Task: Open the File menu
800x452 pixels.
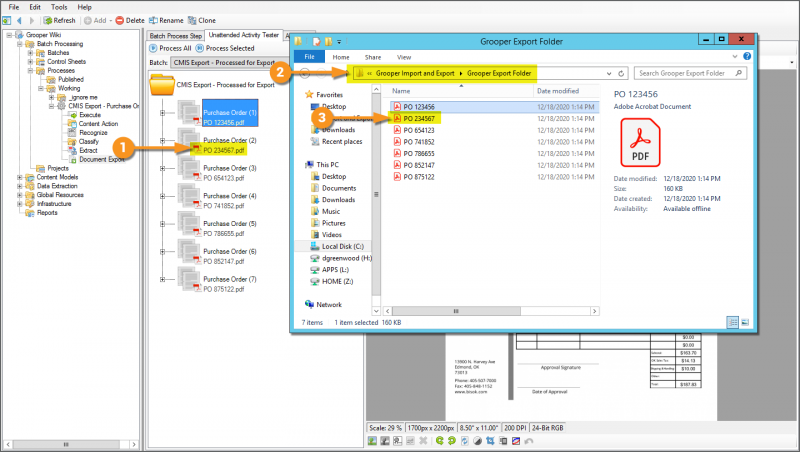Action: point(14,7)
